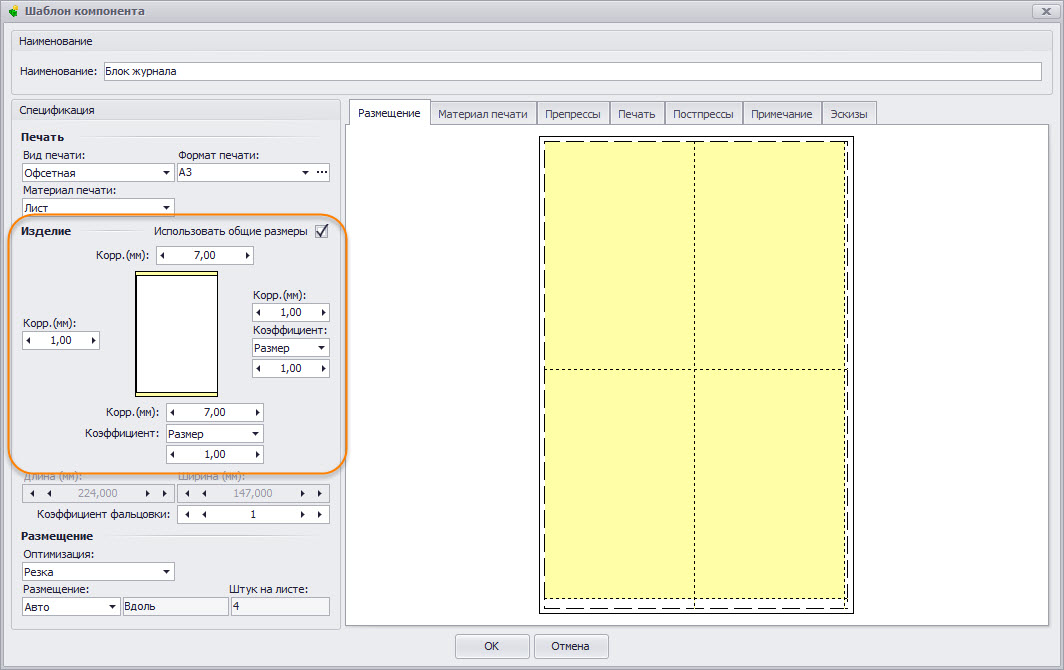
Task: Increase the right-side Корр.(мм) value
Action: pyautogui.click(x=324, y=313)
